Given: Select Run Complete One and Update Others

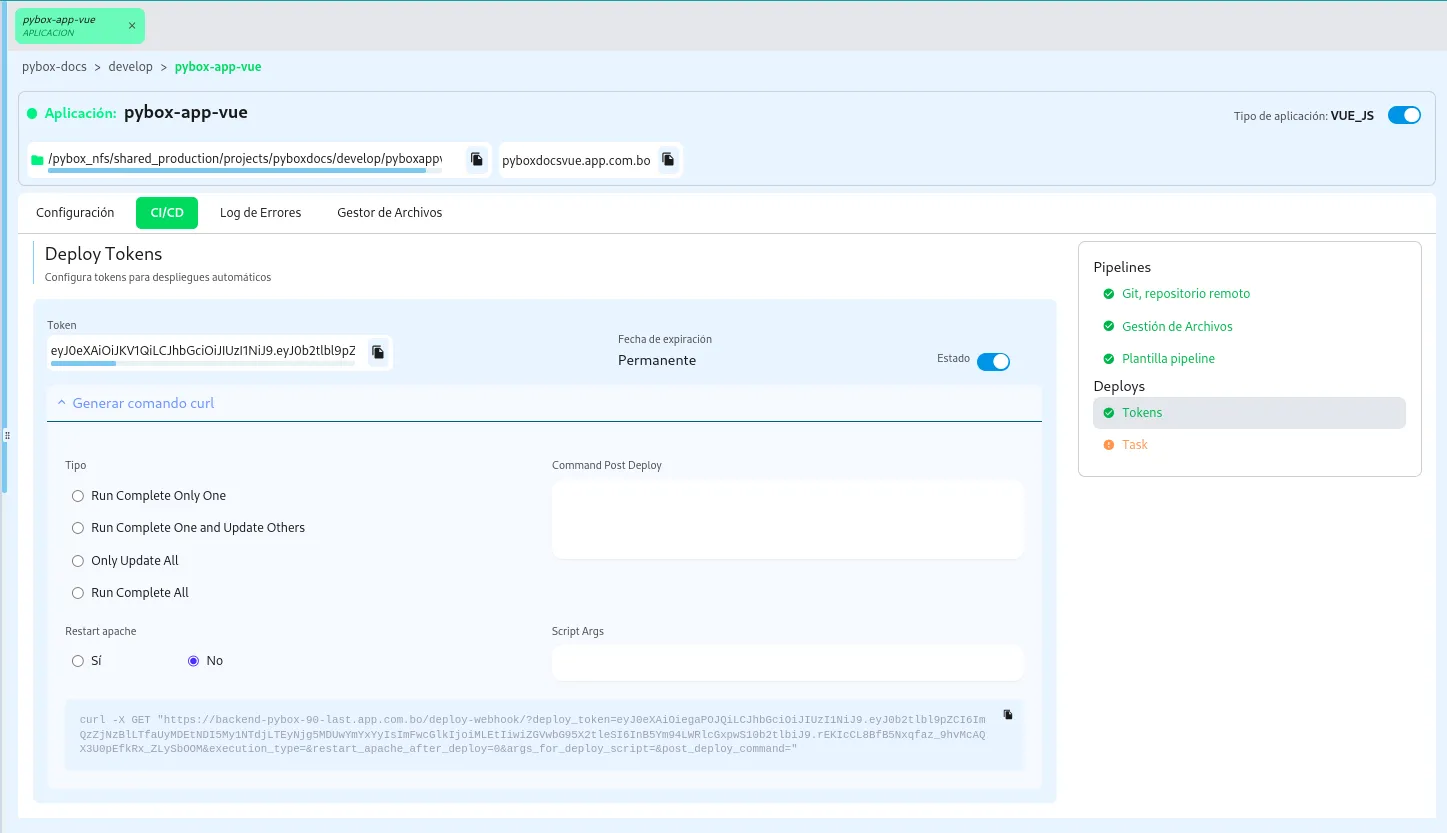Looking at the screenshot, I should click(78, 528).
